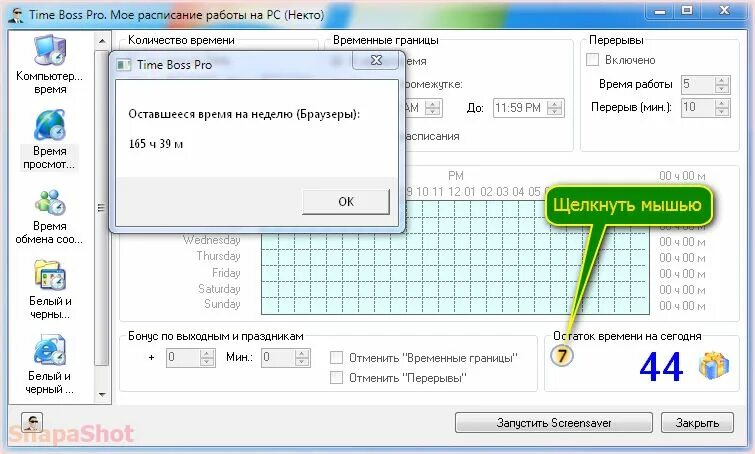Screen dimensions: 755x454
Task: Enable the Включено breaks checkbox
Action: (x=592, y=60)
